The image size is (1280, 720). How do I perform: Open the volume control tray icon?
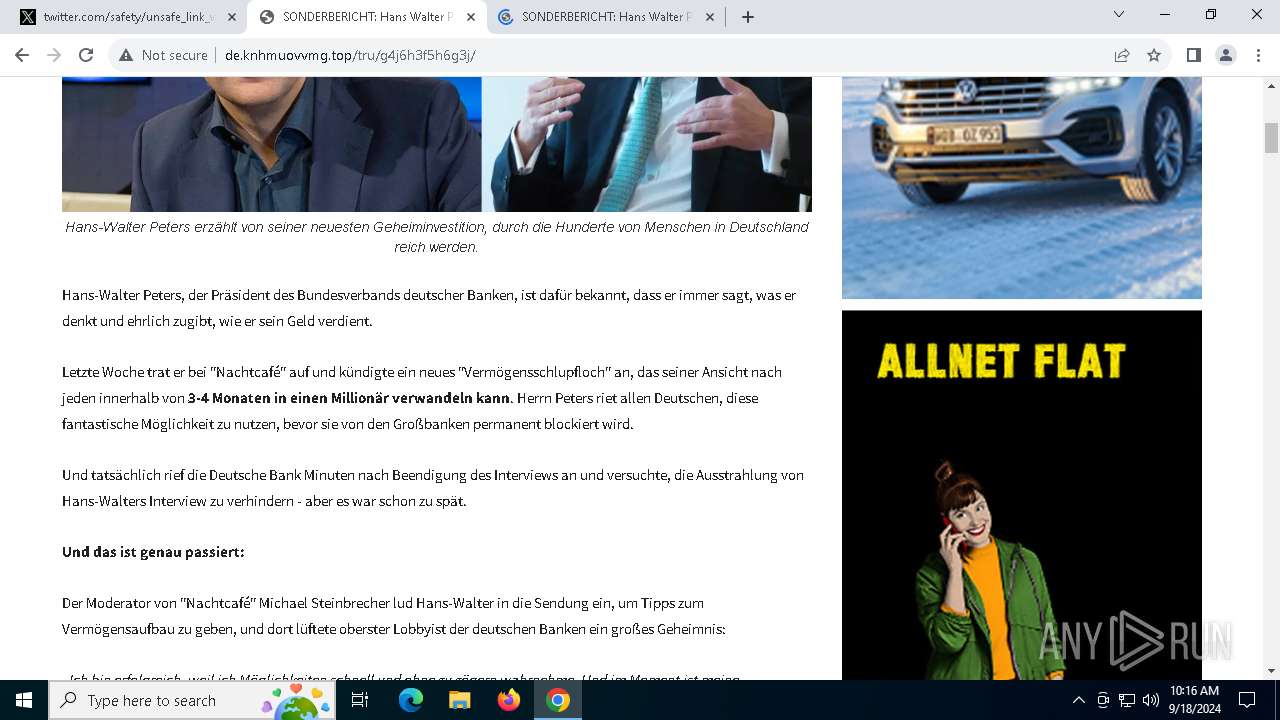(1151, 700)
